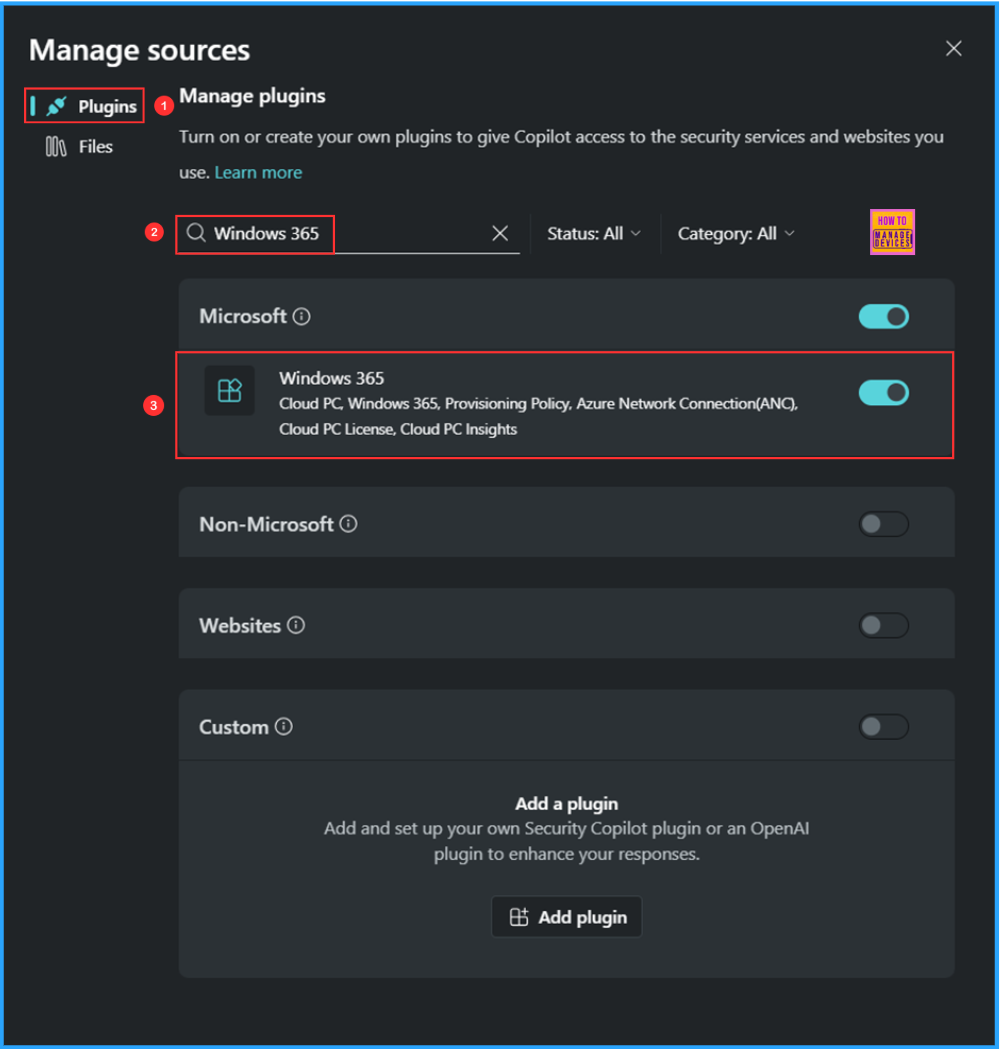
Task: Enable the Non-Microsoft plugins switch
Action: (x=883, y=523)
